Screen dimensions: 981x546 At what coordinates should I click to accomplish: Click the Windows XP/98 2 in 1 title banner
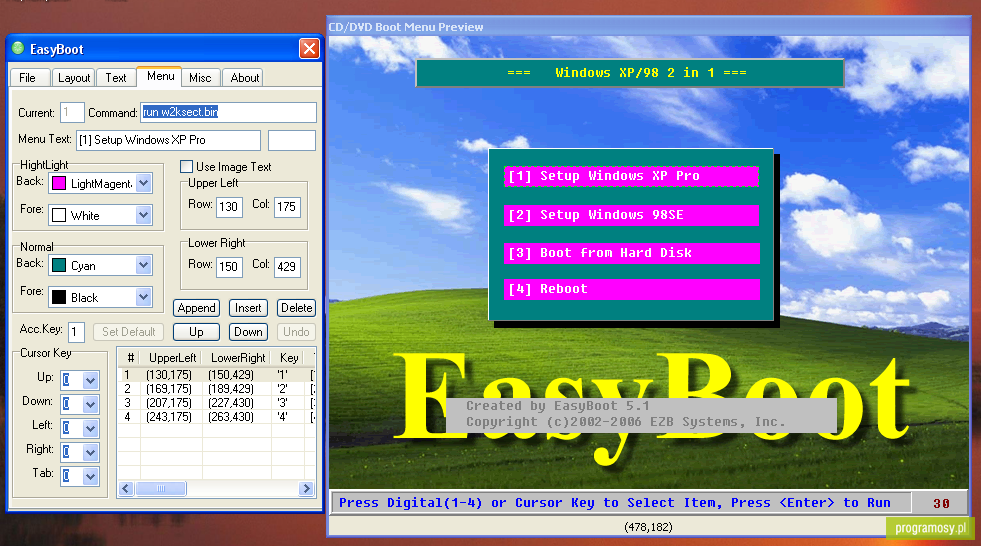pyautogui.click(x=629, y=73)
